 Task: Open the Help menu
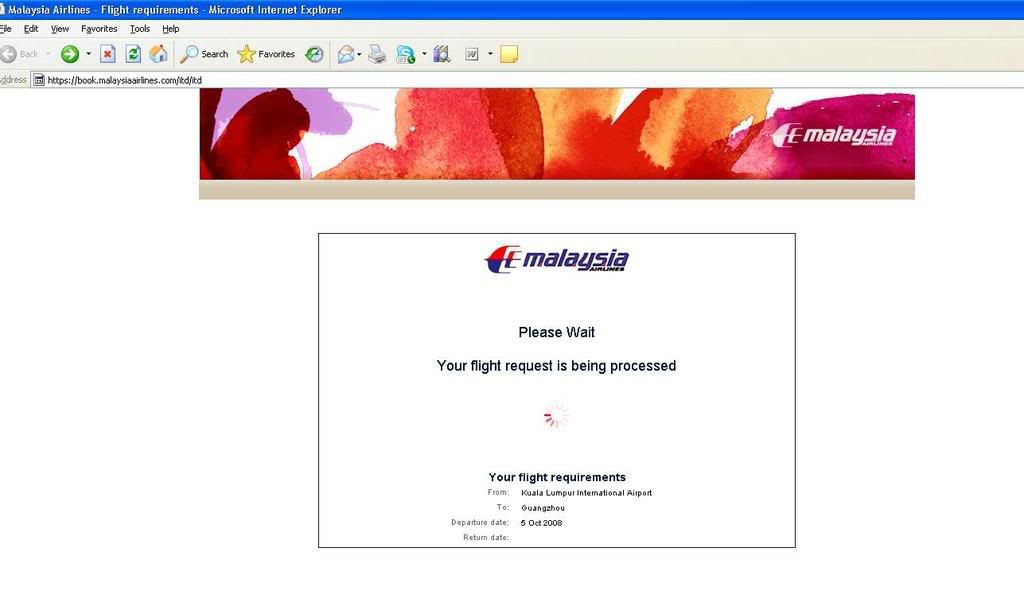pyautogui.click(x=170, y=29)
